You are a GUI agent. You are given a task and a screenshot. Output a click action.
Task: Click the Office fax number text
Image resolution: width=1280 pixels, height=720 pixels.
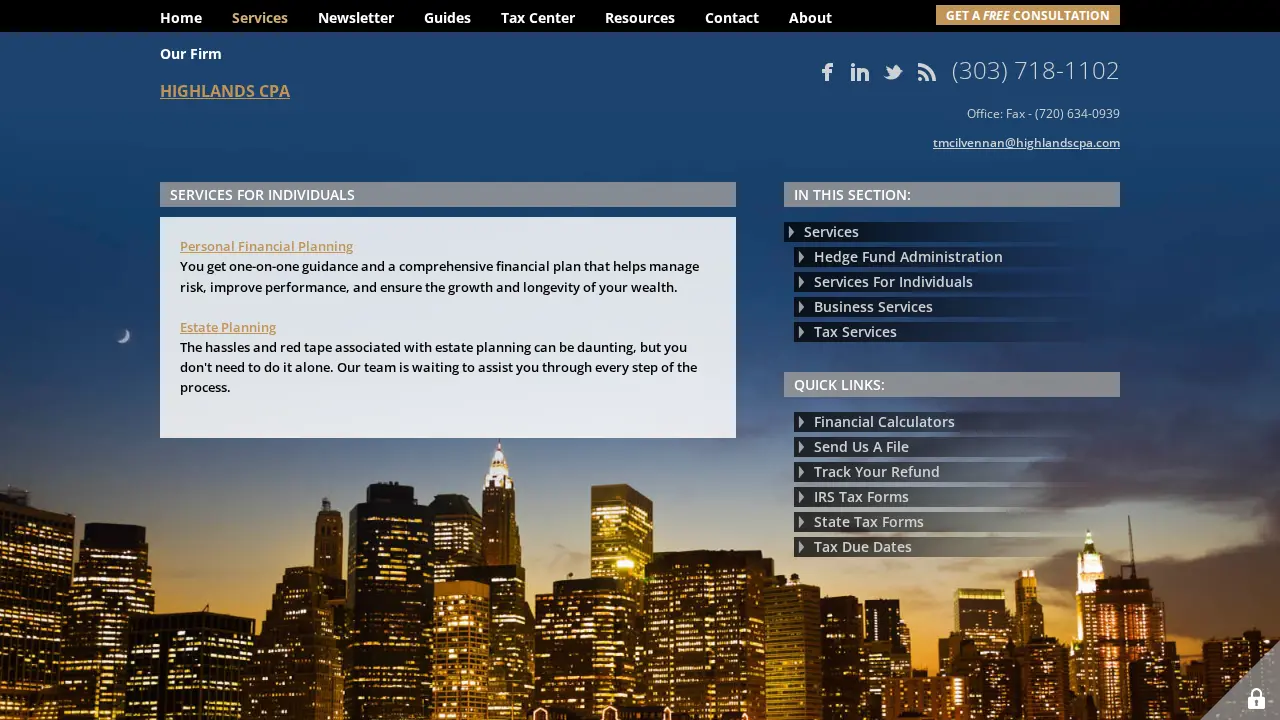click(x=1043, y=114)
